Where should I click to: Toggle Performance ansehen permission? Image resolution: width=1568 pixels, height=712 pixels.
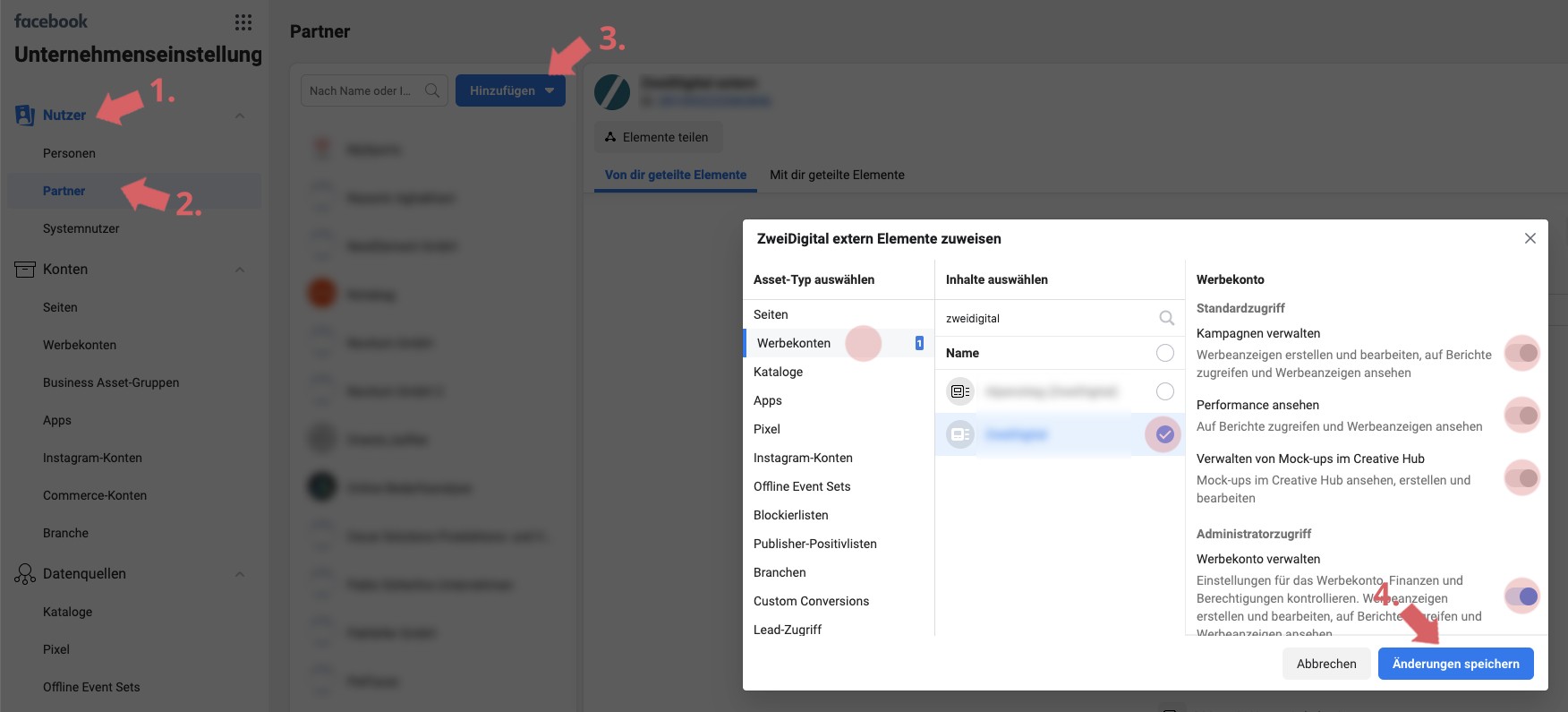pyautogui.click(x=1521, y=415)
